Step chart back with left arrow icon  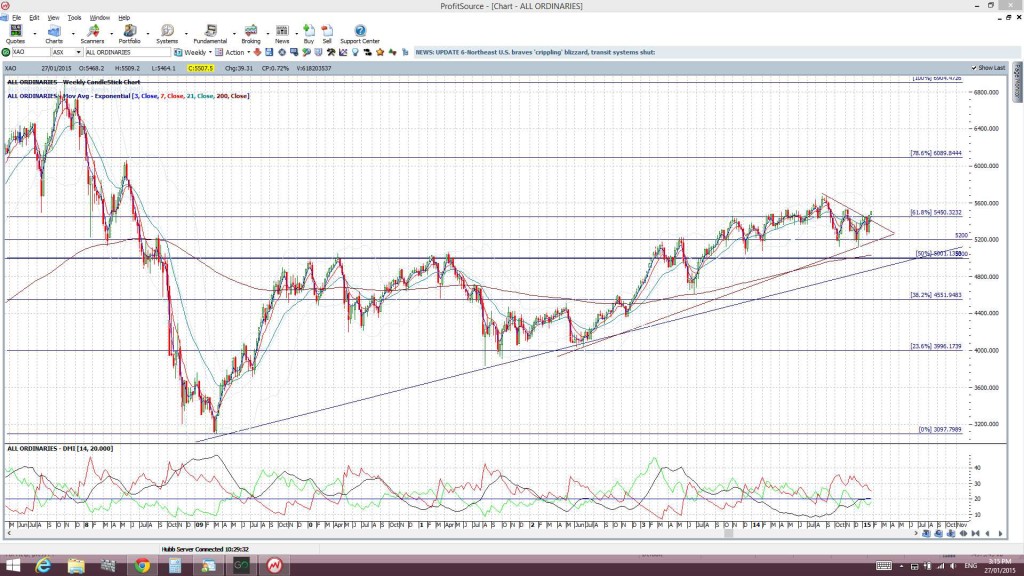987,534
